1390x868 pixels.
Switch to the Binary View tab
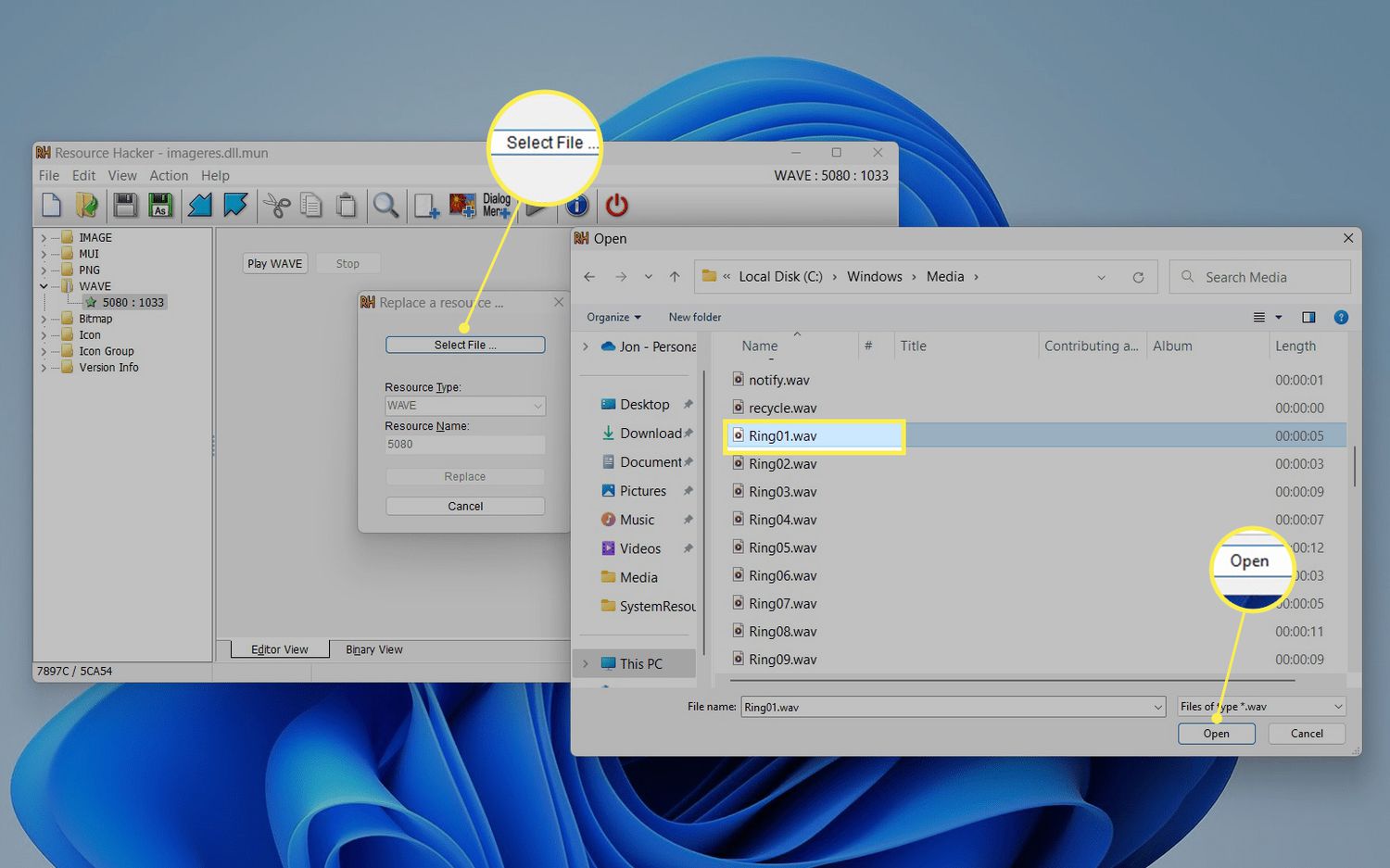[x=374, y=649]
